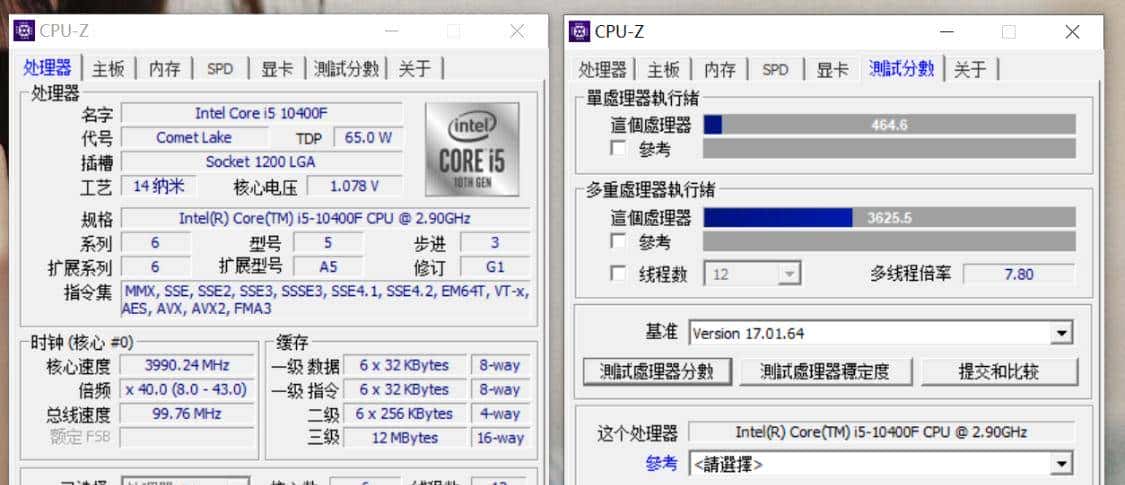
Task: Click the L1 data cache value 6 x 32 KBytes
Action: pyautogui.click(x=405, y=365)
